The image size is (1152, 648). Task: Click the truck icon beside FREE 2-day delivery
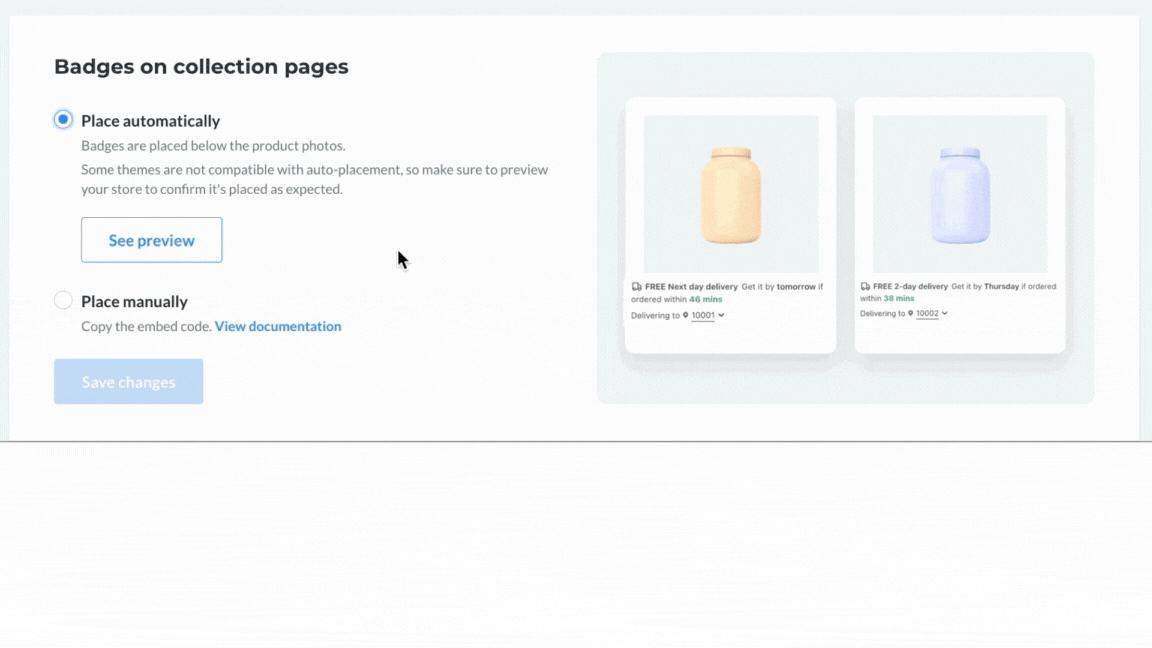(865, 287)
